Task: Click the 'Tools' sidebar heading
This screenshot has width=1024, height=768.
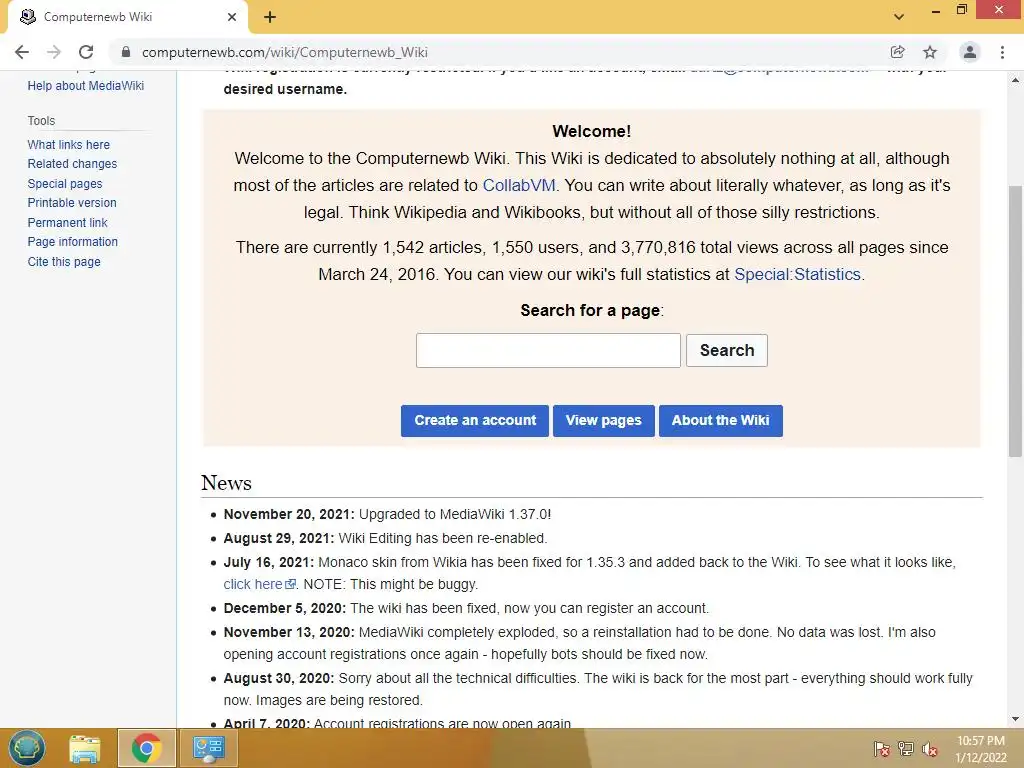Action: pos(41,121)
